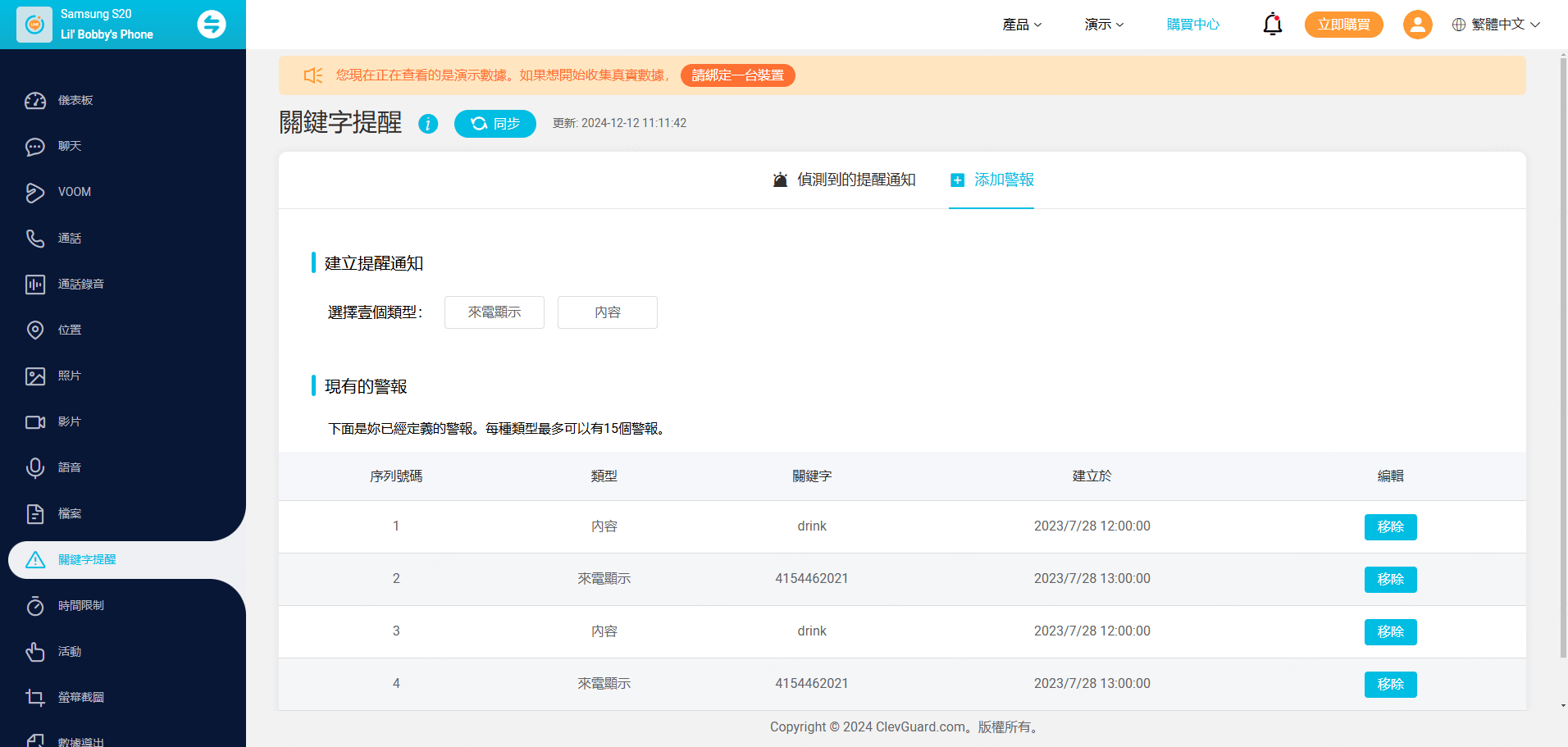Click the 關鍵字 column header
The height and width of the screenshot is (747, 1568).
(x=812, y=476)
